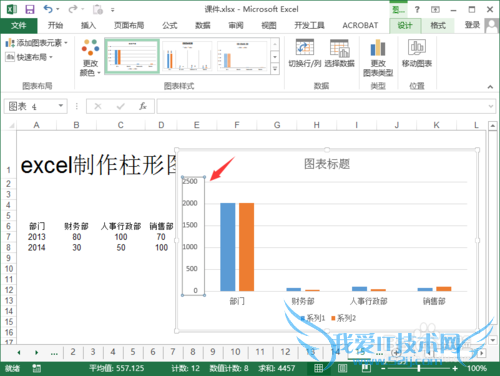Click macro recording icon in status bar
Image resolution: width=500 pixels, height=376 pixels.
(x=37, y=368)
